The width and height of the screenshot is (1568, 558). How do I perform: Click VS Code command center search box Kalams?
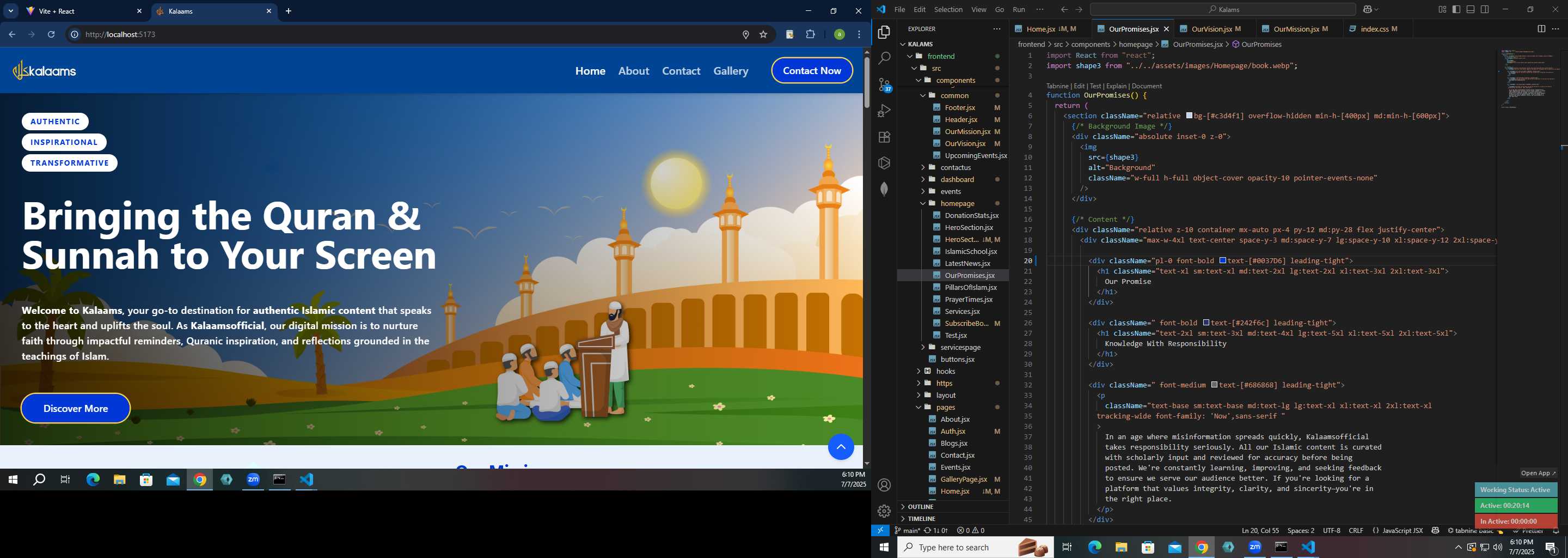1223,9
